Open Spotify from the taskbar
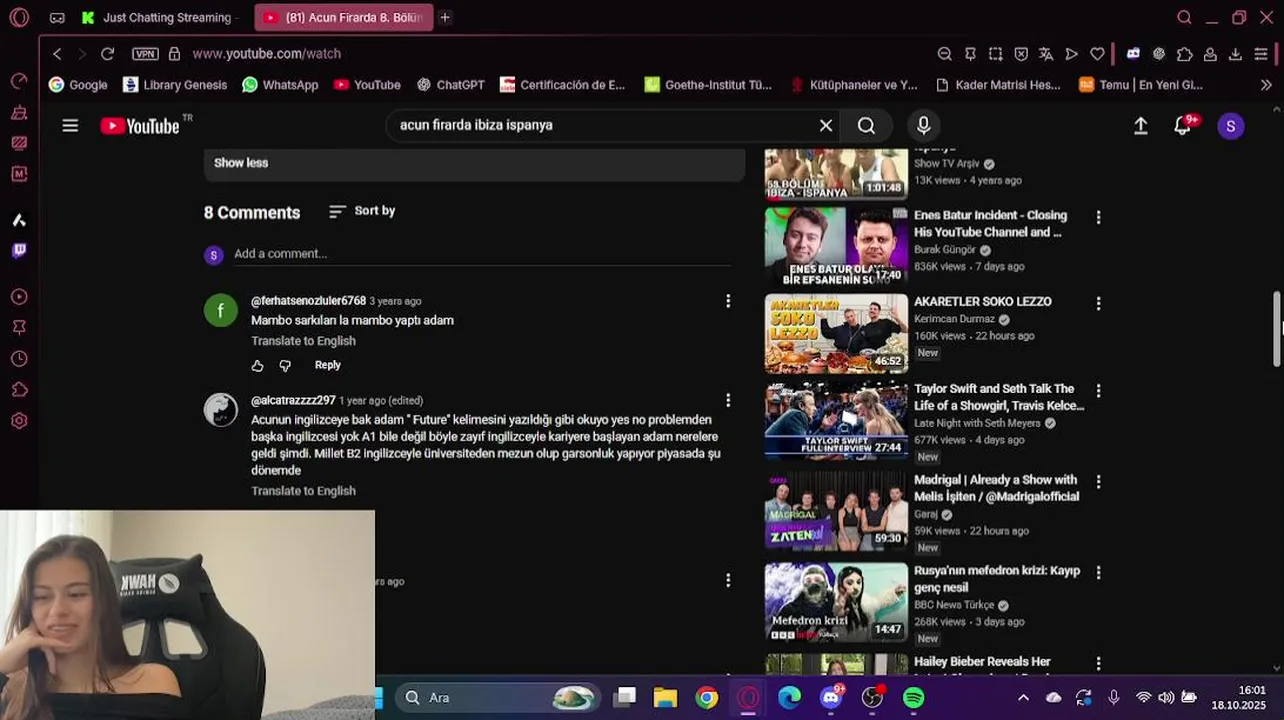The height and width of the screenshot is (720, 1284). (913, 698)
